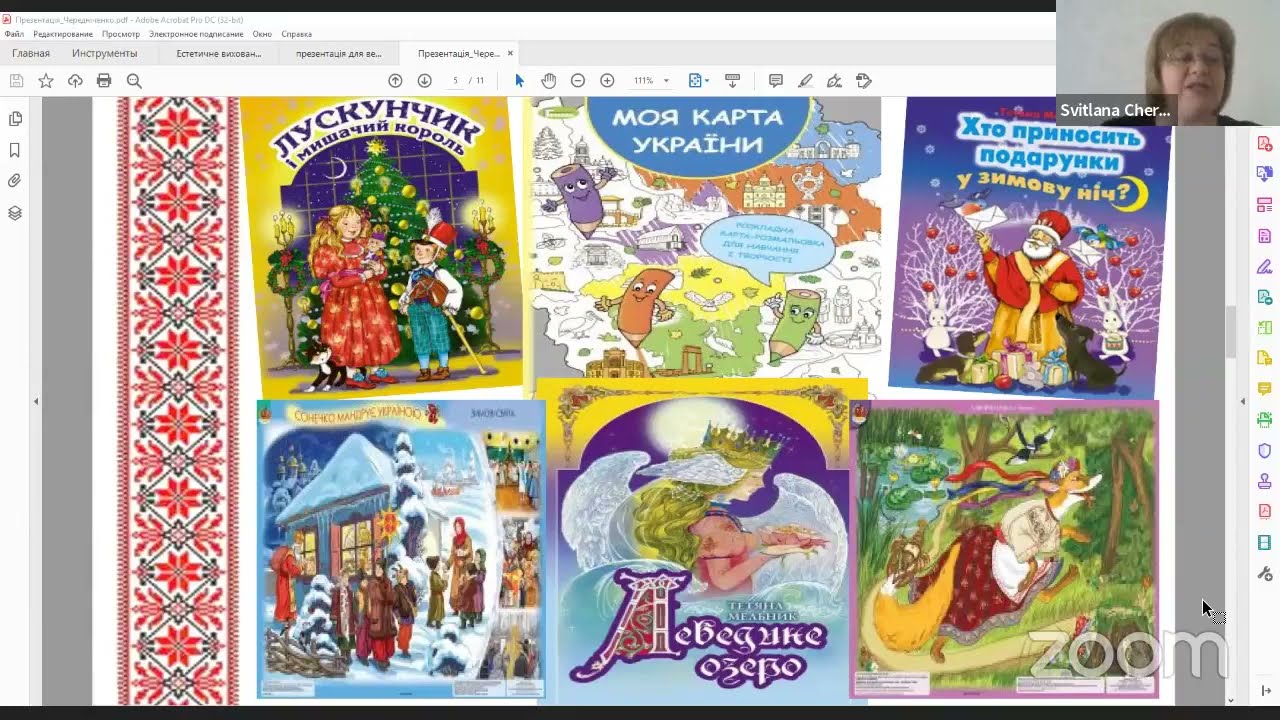The image size is (1280, 720).
Task: Expand the left navigation pane arrow
Action: pos(36,401)
